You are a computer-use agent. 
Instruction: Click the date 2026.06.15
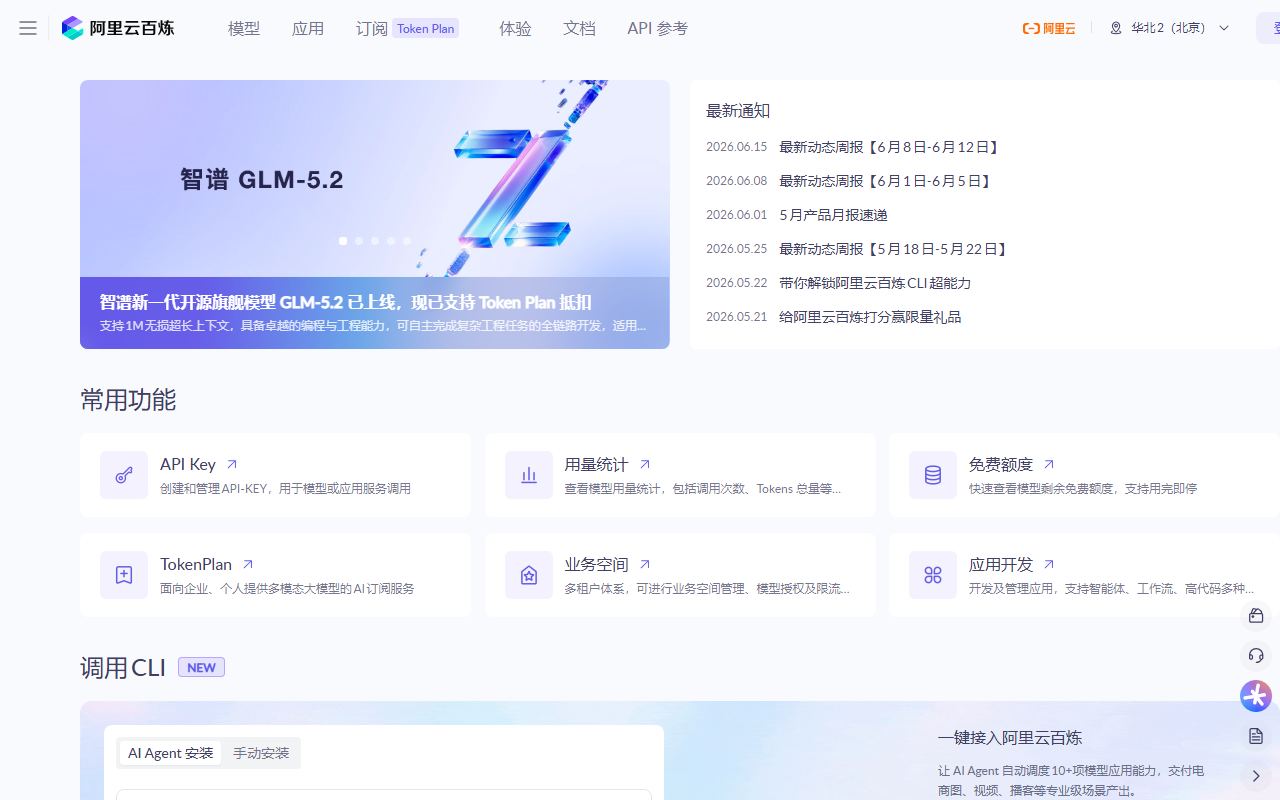pyautogui.click(x=736, y=147)
